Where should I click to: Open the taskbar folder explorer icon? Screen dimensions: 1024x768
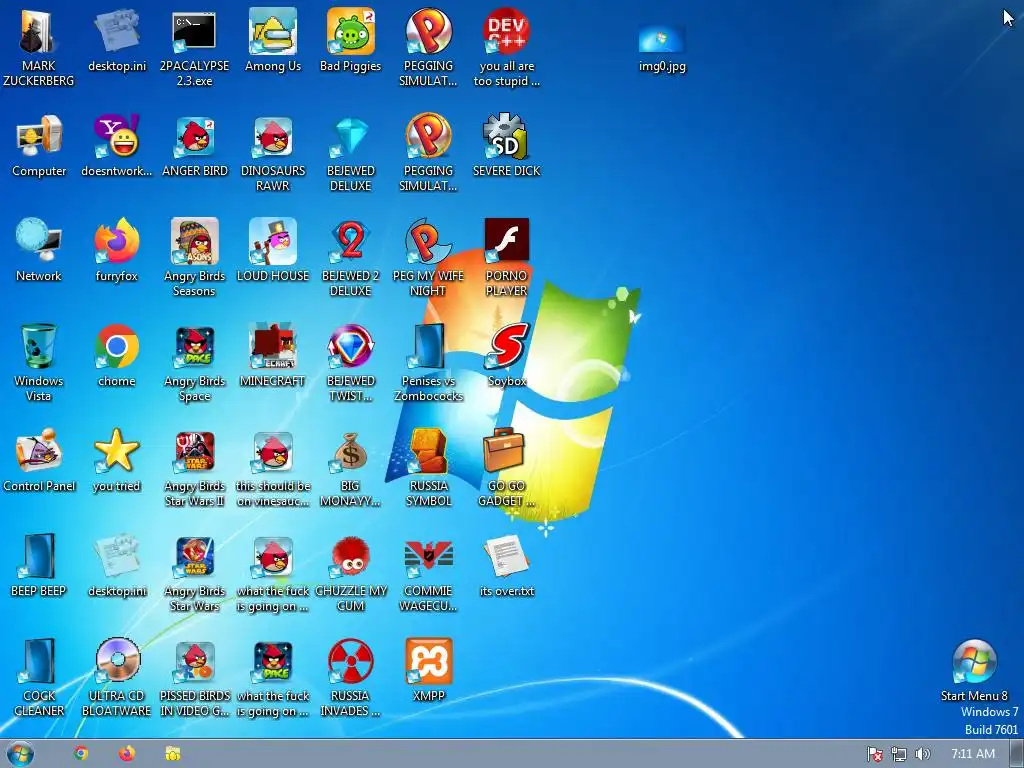[x=172, y=754]
